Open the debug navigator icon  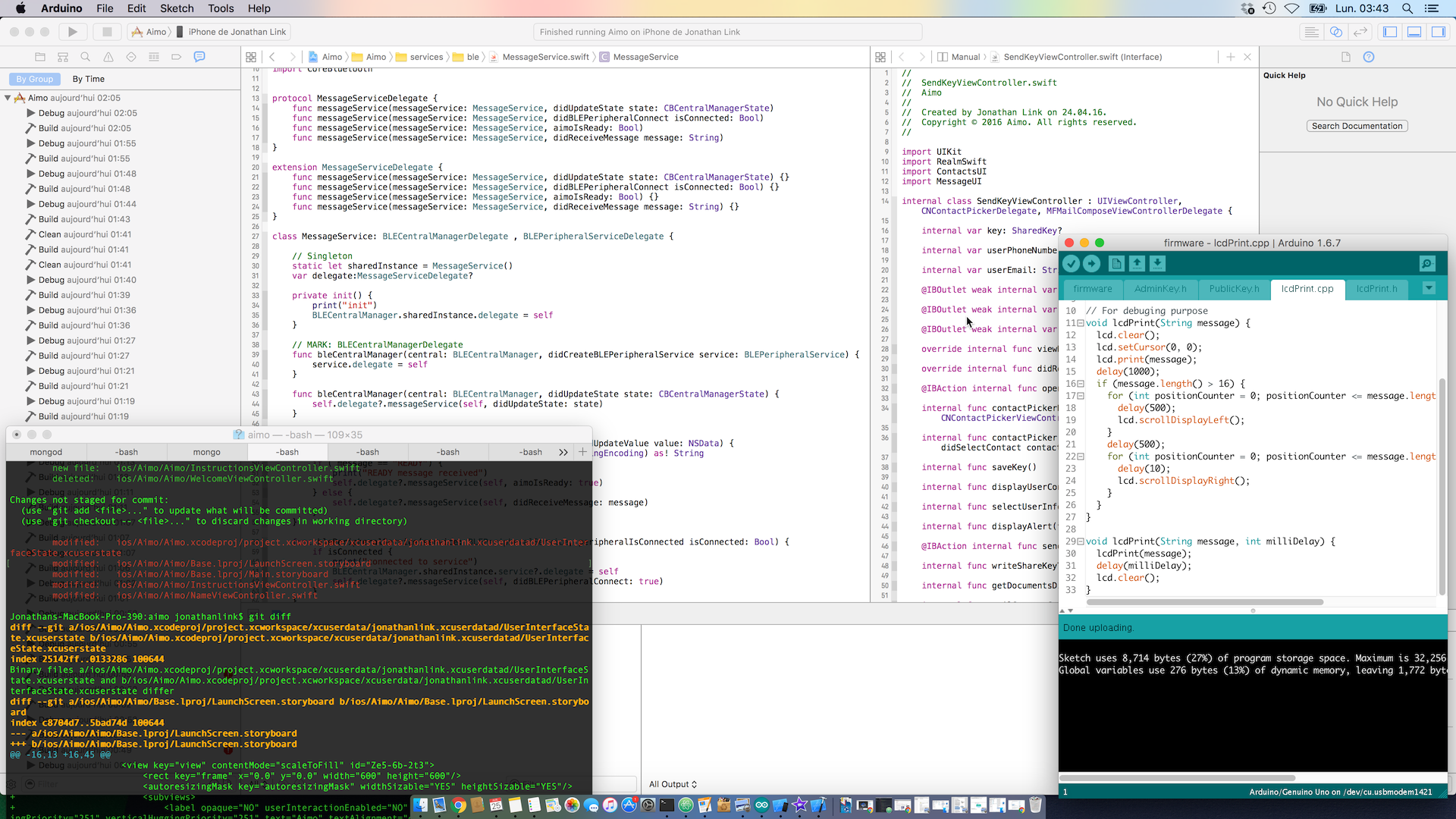tap(154, 57)
